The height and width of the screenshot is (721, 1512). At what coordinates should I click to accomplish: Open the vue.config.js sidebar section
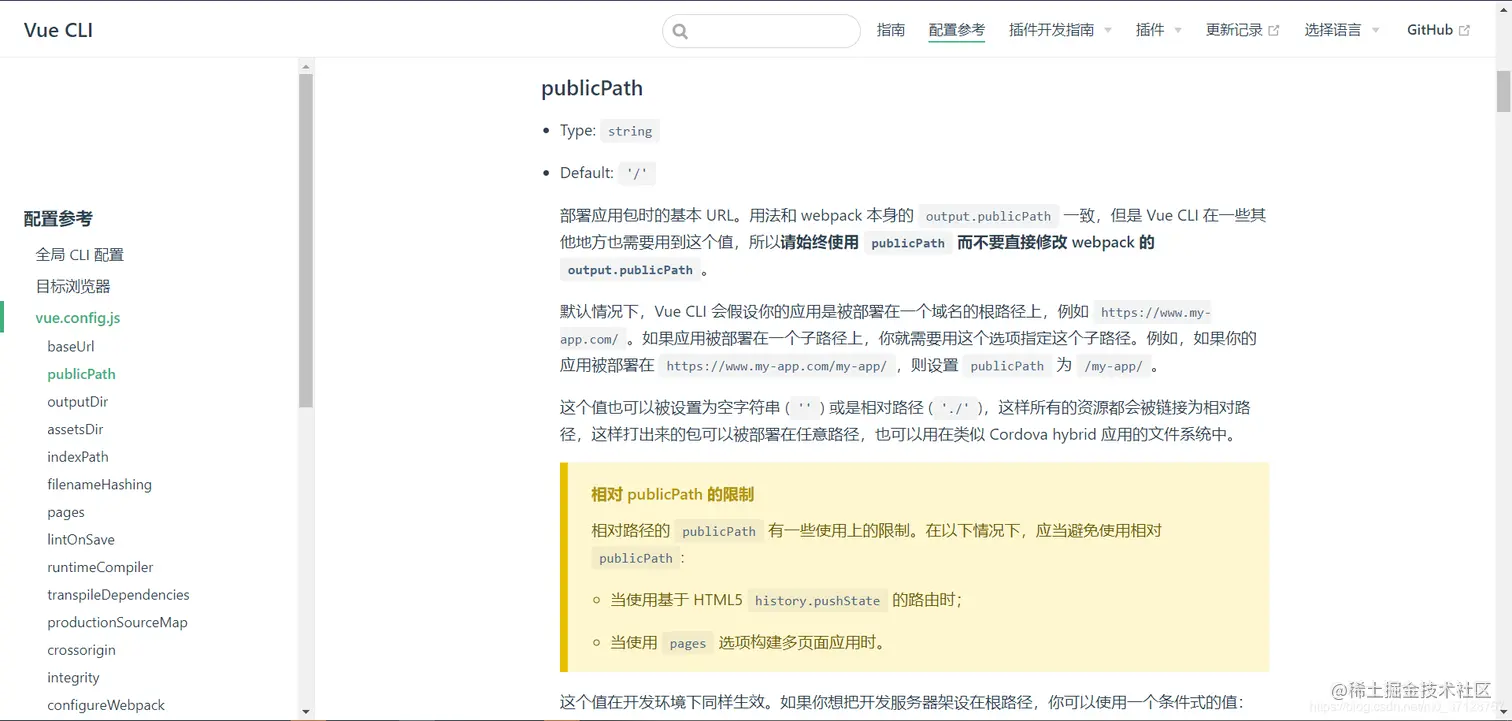click(77, 317)
